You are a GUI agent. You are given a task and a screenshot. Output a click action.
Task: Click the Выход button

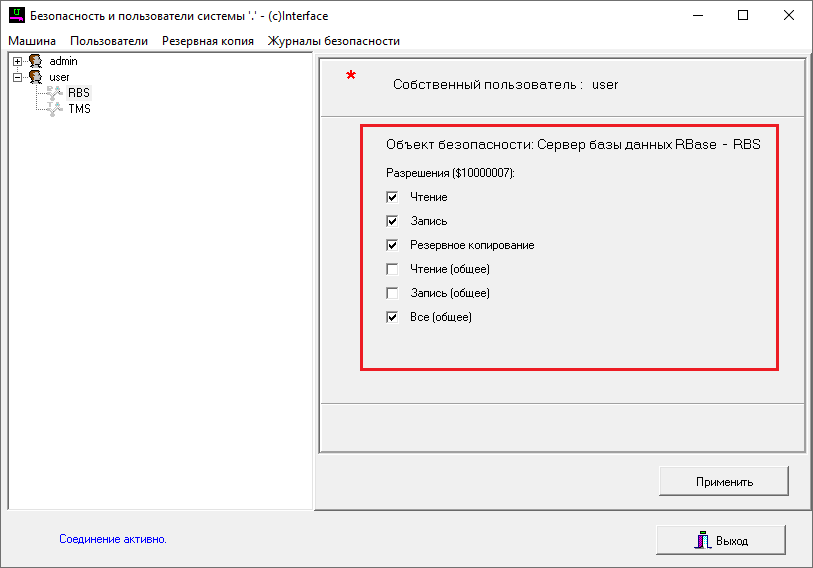click(720, 540)
